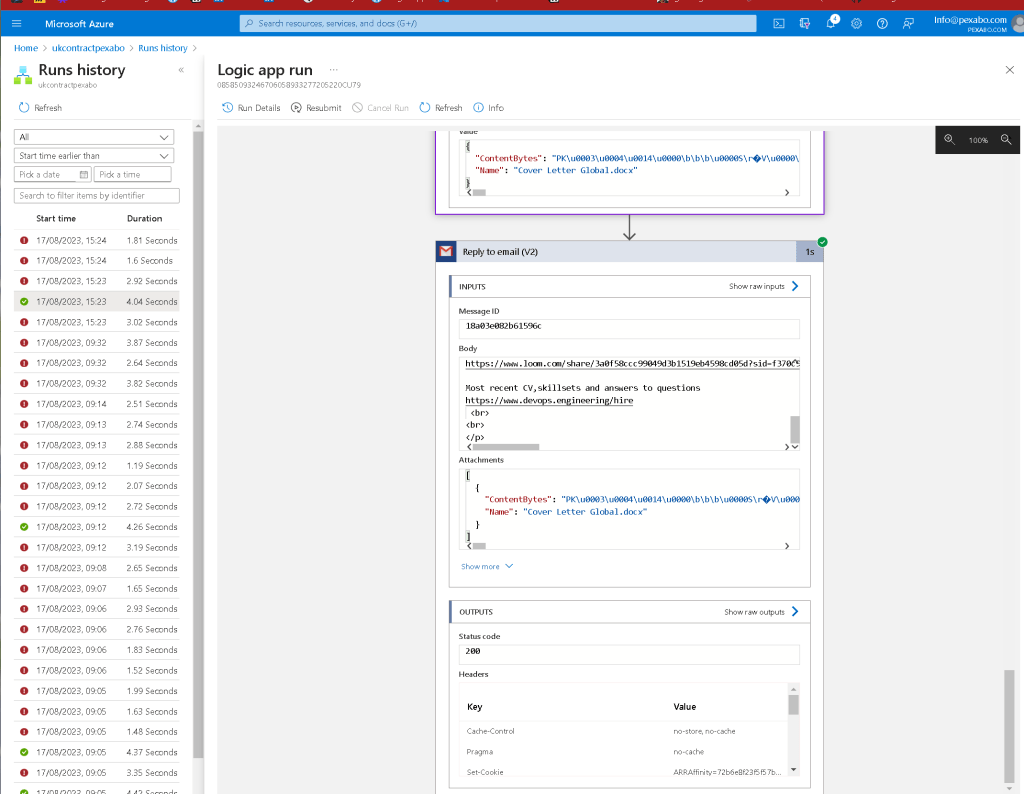The width and height of the screenshot is (1024, 794).
Task: Open Cloud Shell from top bar
Action: [778, 24]
